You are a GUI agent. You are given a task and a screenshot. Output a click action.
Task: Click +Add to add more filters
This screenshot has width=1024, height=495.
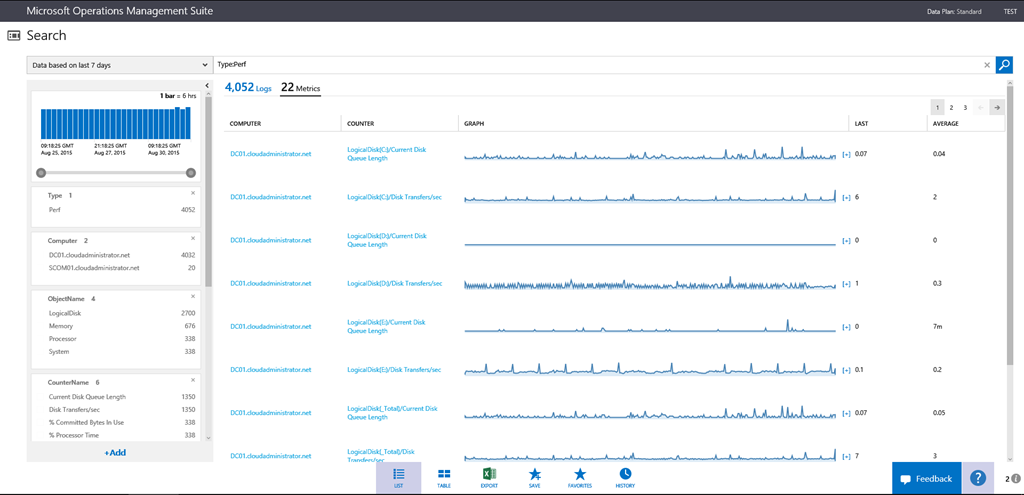(x=115, y=452)
